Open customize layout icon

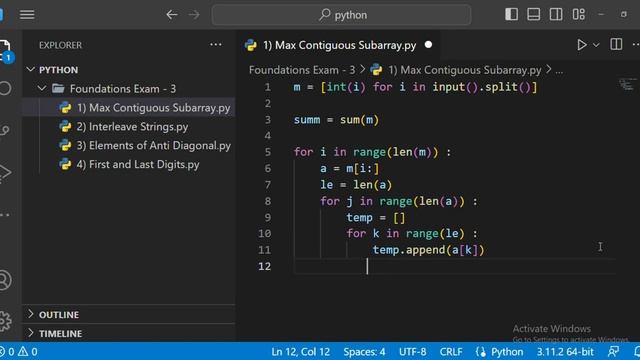[578, 14]
